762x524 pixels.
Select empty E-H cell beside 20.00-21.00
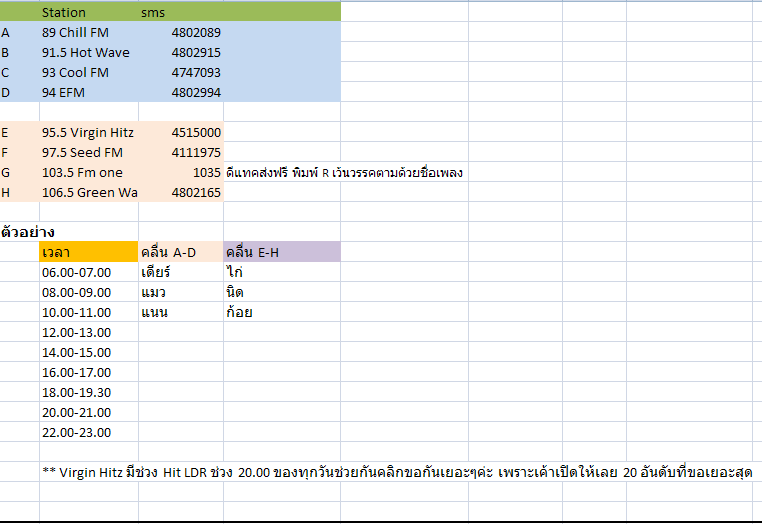[282, 412]
